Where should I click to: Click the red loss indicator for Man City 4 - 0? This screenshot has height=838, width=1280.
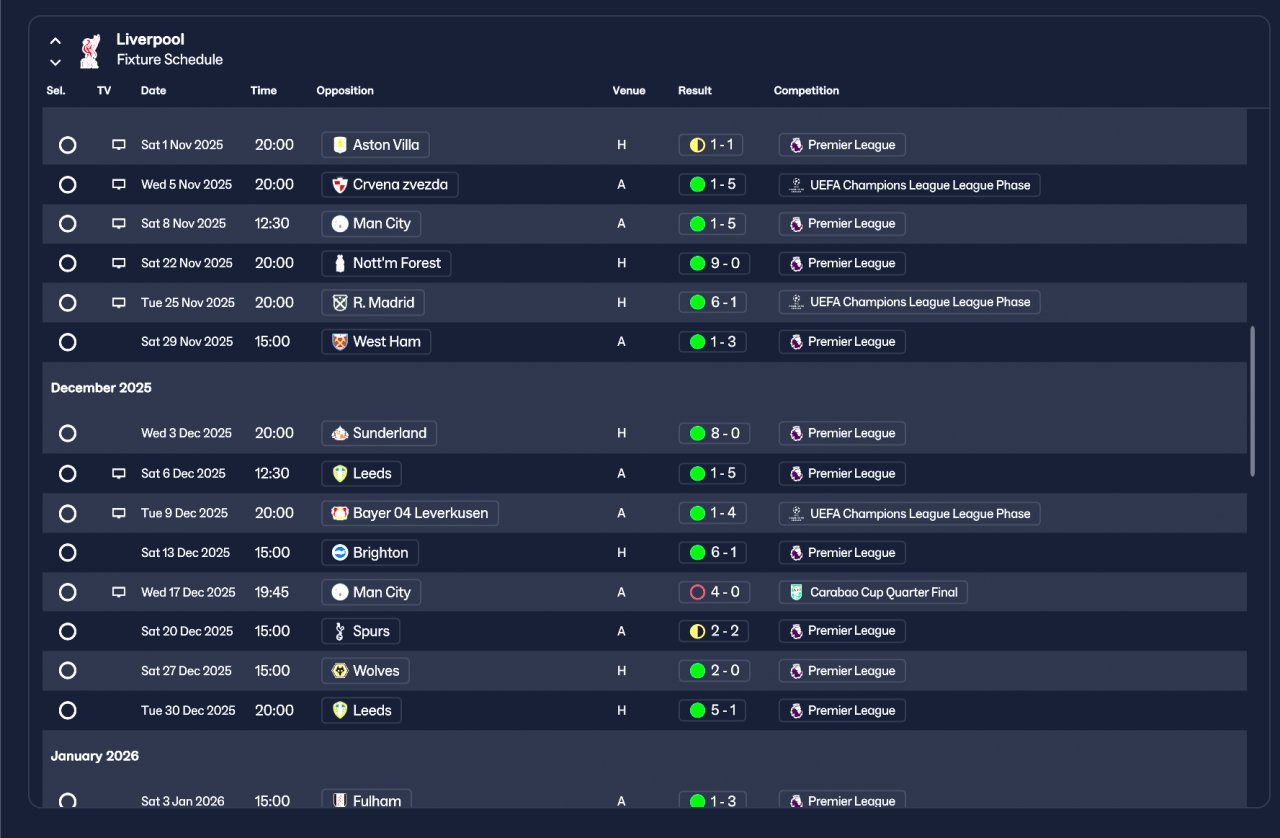pos(698,592)
